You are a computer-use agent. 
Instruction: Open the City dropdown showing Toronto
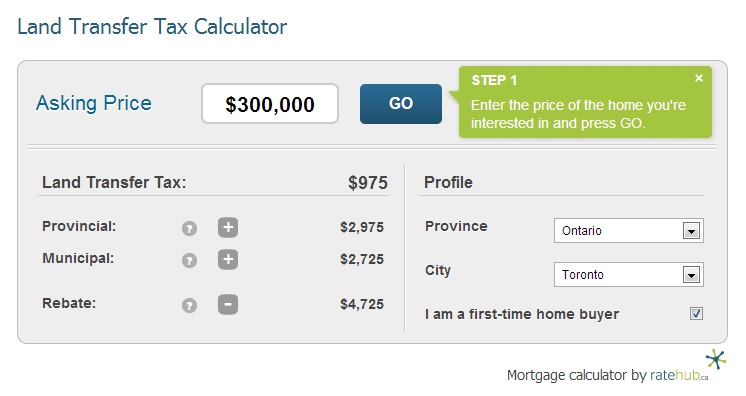point(628,275)
